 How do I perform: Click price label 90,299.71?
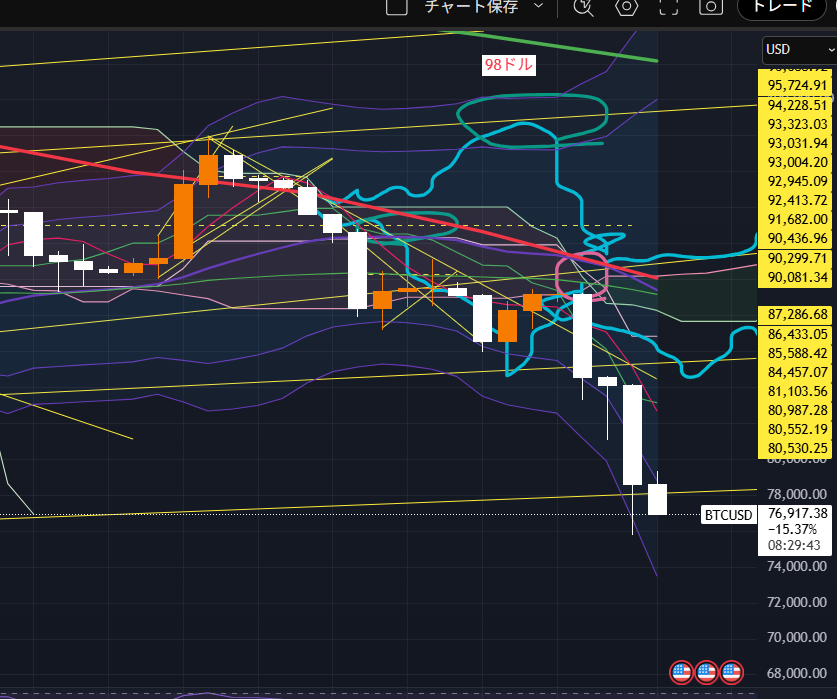[796, 258]
